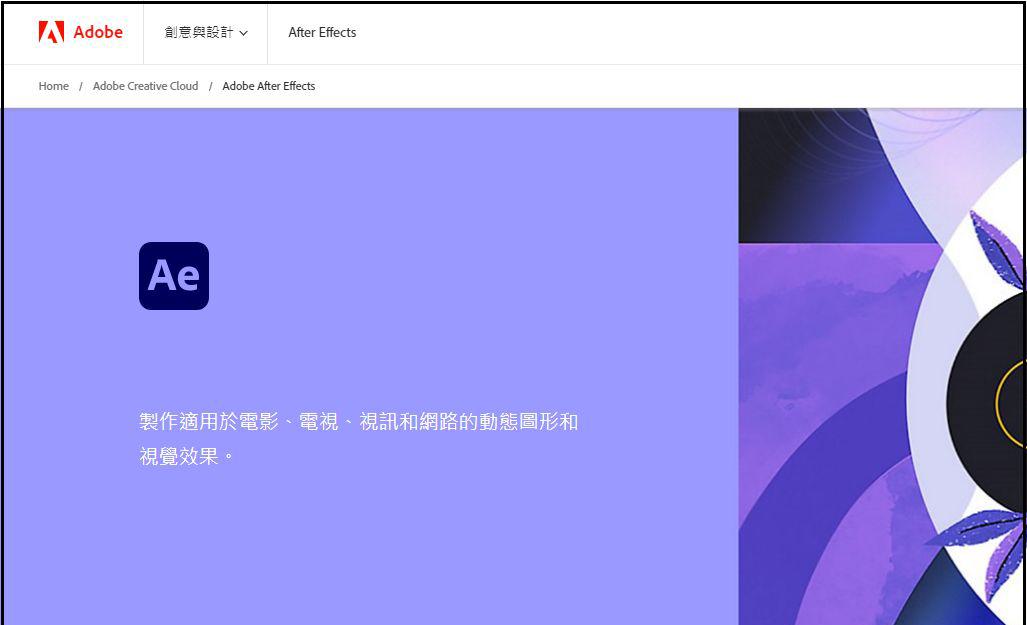
Task: Open the After Effects navigation item
Action: pos(322,32)
